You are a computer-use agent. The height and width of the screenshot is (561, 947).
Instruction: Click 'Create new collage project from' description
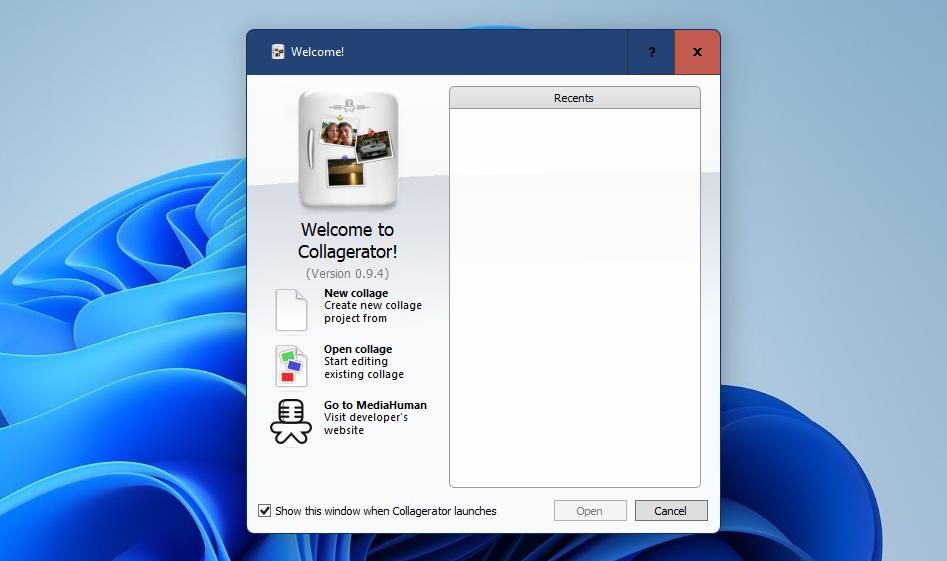coord(373,312)
